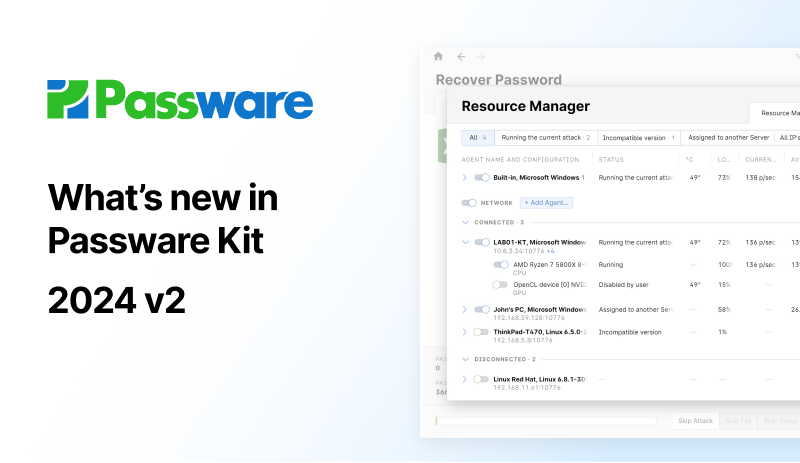The height and width of the screenshot is (463, 800).
Task: Expand the Built-in Microsoft Windows row
Action: [x=464, y=177]
